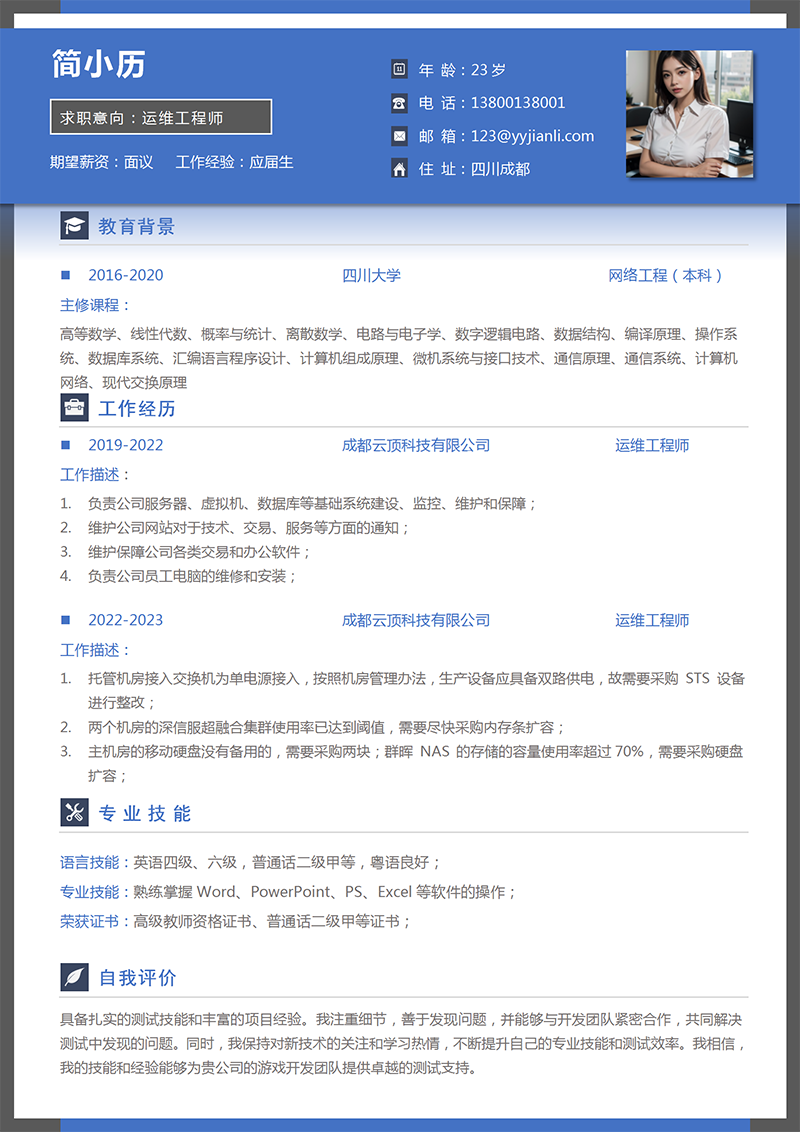This screenshot has height=1132, width=800.
Task: Click the blue square bullet before 2016-2020
Action: tap(66, 275)
